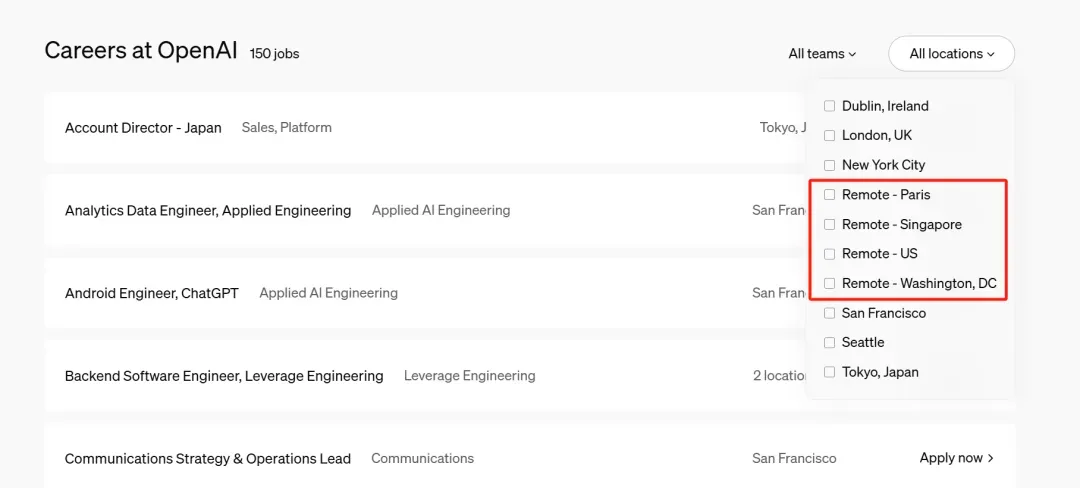Open the Android Engineer, ChatGPT listing
1080x488 pixels.
pyautogui.click(x=152, y=294)
